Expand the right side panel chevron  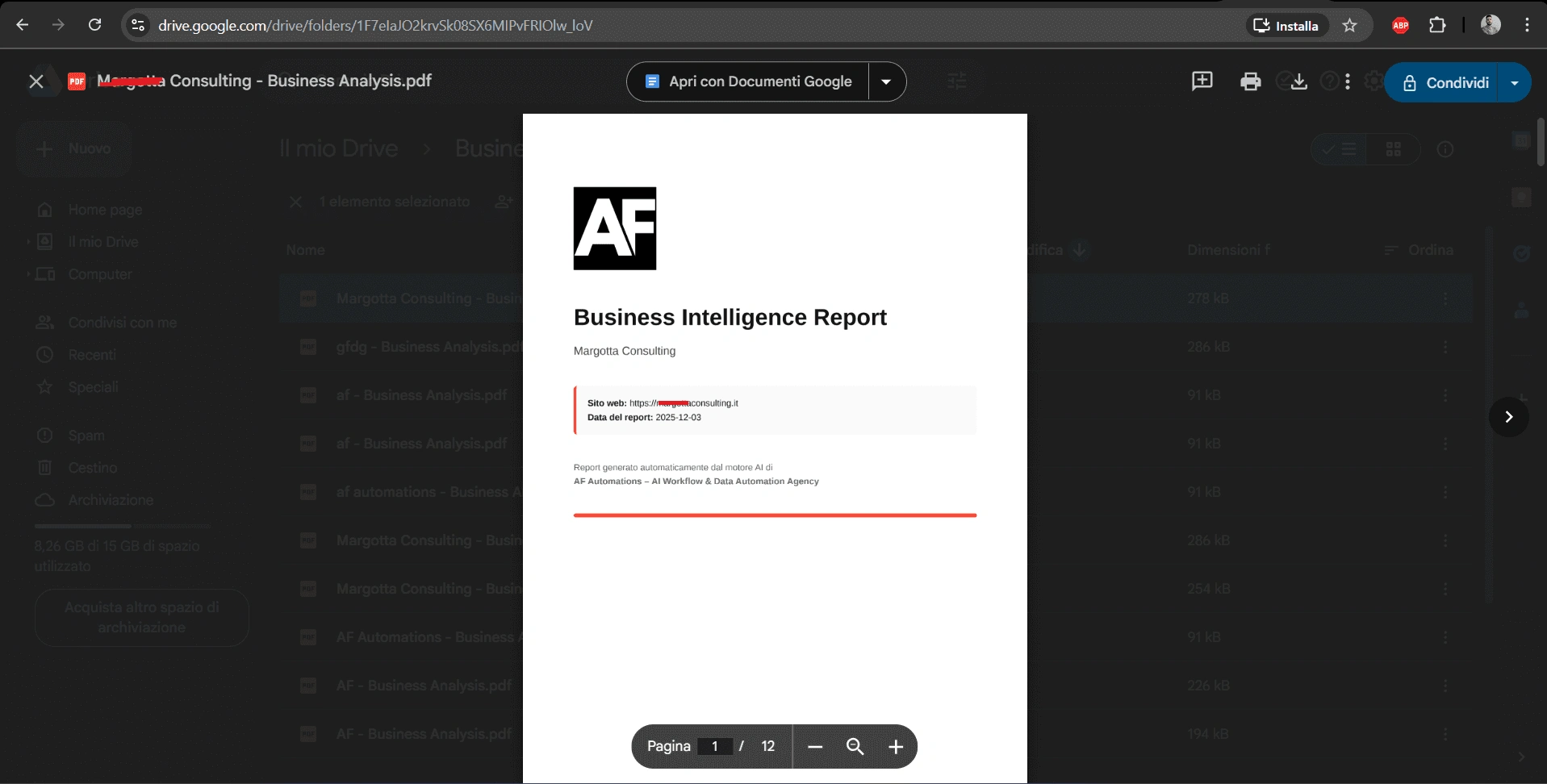[x=1508, y=416]
